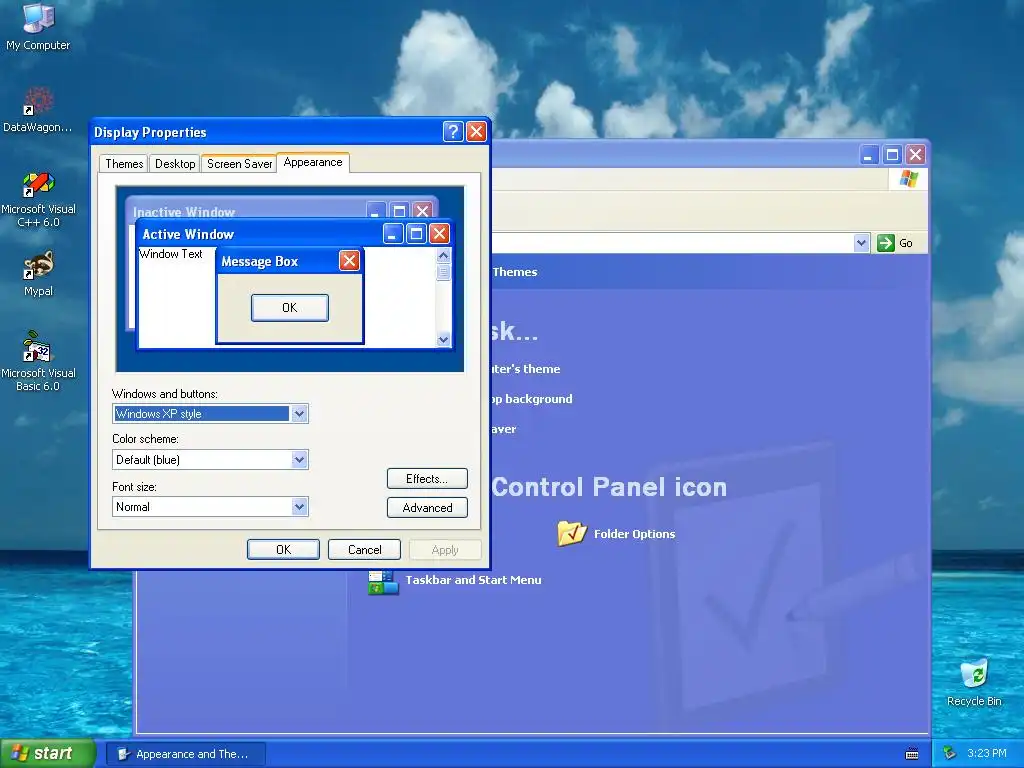Click the Advanced button
This screenshot has height=768, width=1024.
point(427,507)
